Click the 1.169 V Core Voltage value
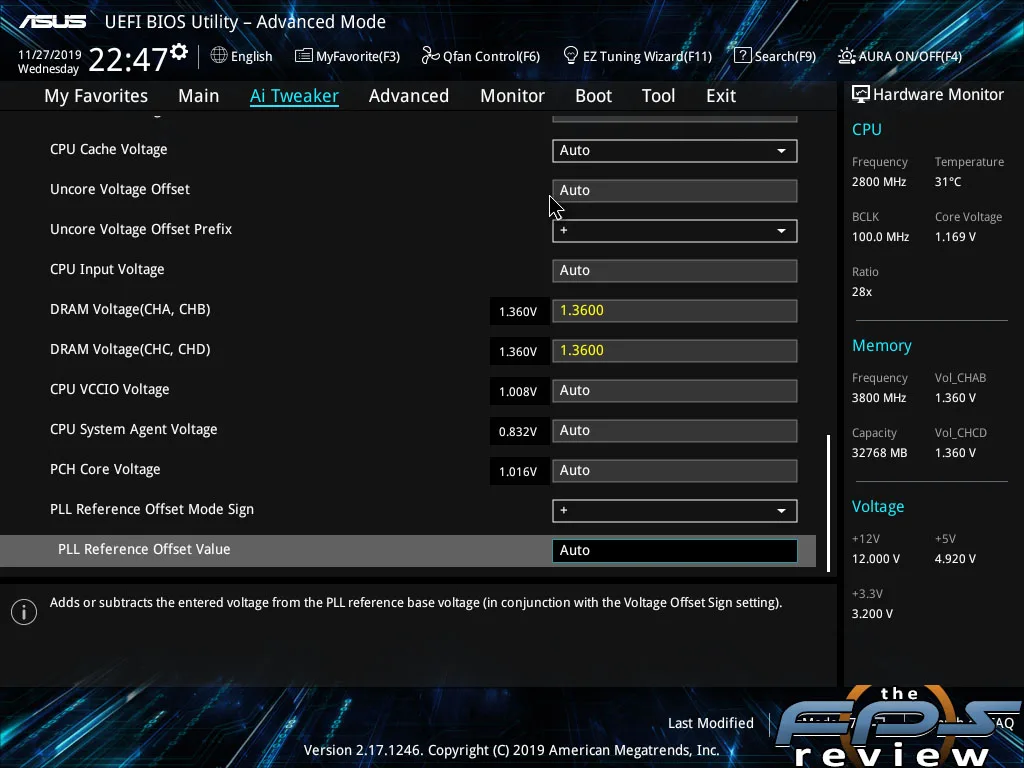This screenshot has width=1024, height=768. 955,237
